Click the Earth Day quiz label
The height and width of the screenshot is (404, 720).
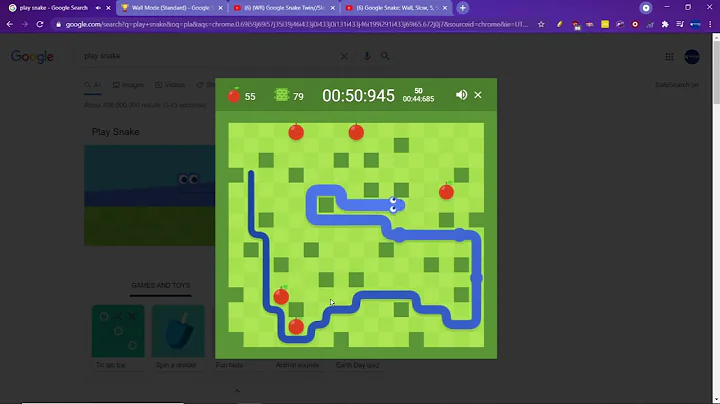coord(358,365)
